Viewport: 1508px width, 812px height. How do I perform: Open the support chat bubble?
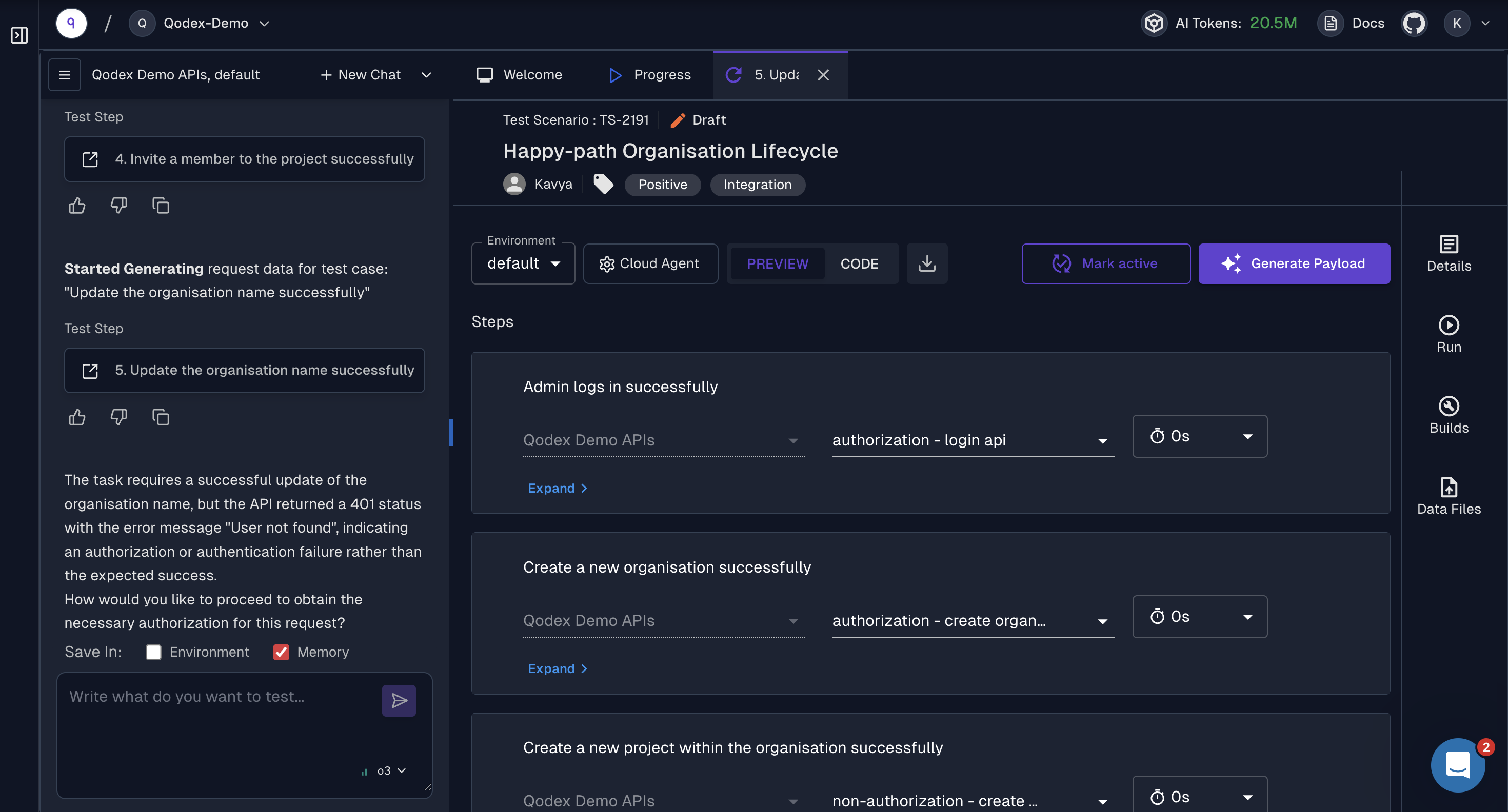pyautogui.click(x=1457, y=765)
